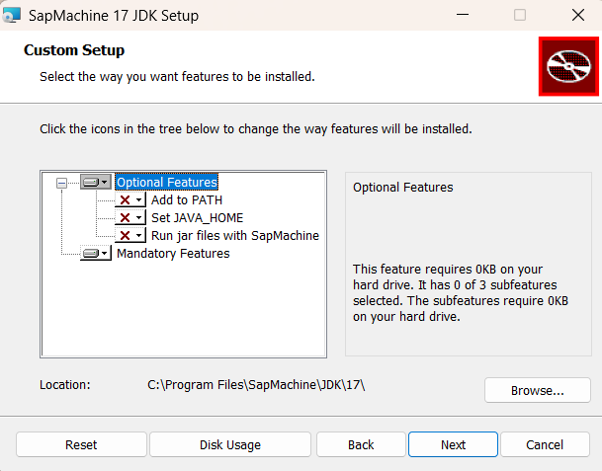Click the setup icon in the title bar

pyautogui.click(x=12, y=15)
